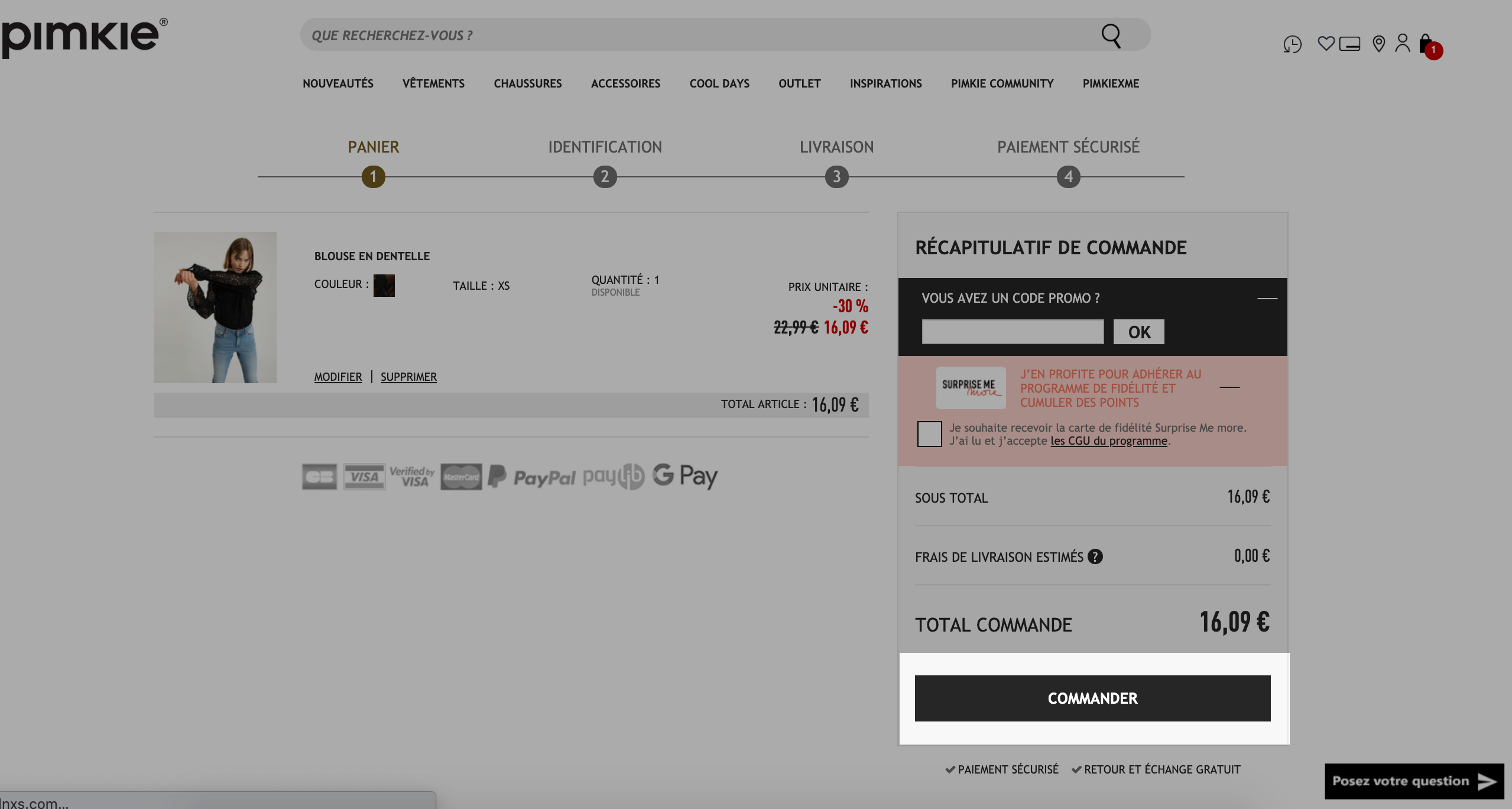Image resolution: width=1512 pixels, height=809 pixels.
Task: Click the Surprise Me more logo
Action: (x=971, y=387)
